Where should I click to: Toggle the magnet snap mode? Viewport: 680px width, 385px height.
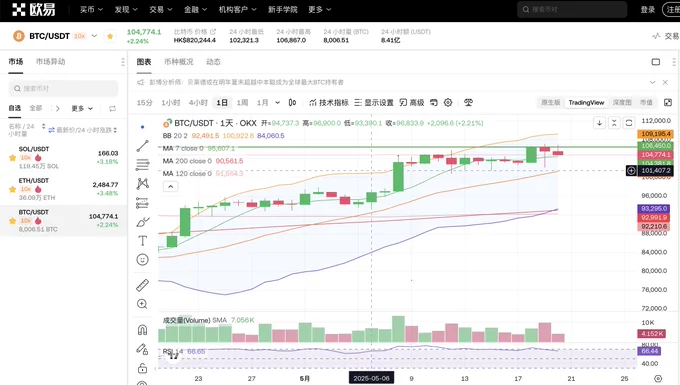pos(142,330)
